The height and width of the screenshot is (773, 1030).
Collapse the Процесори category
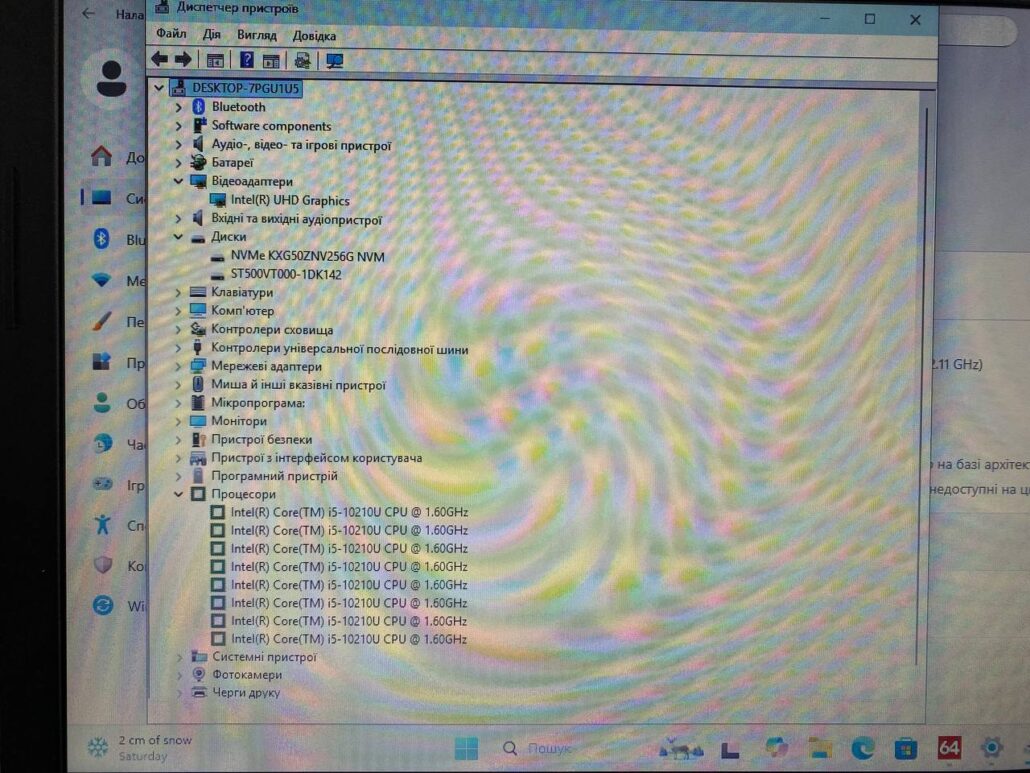(179, 494)
